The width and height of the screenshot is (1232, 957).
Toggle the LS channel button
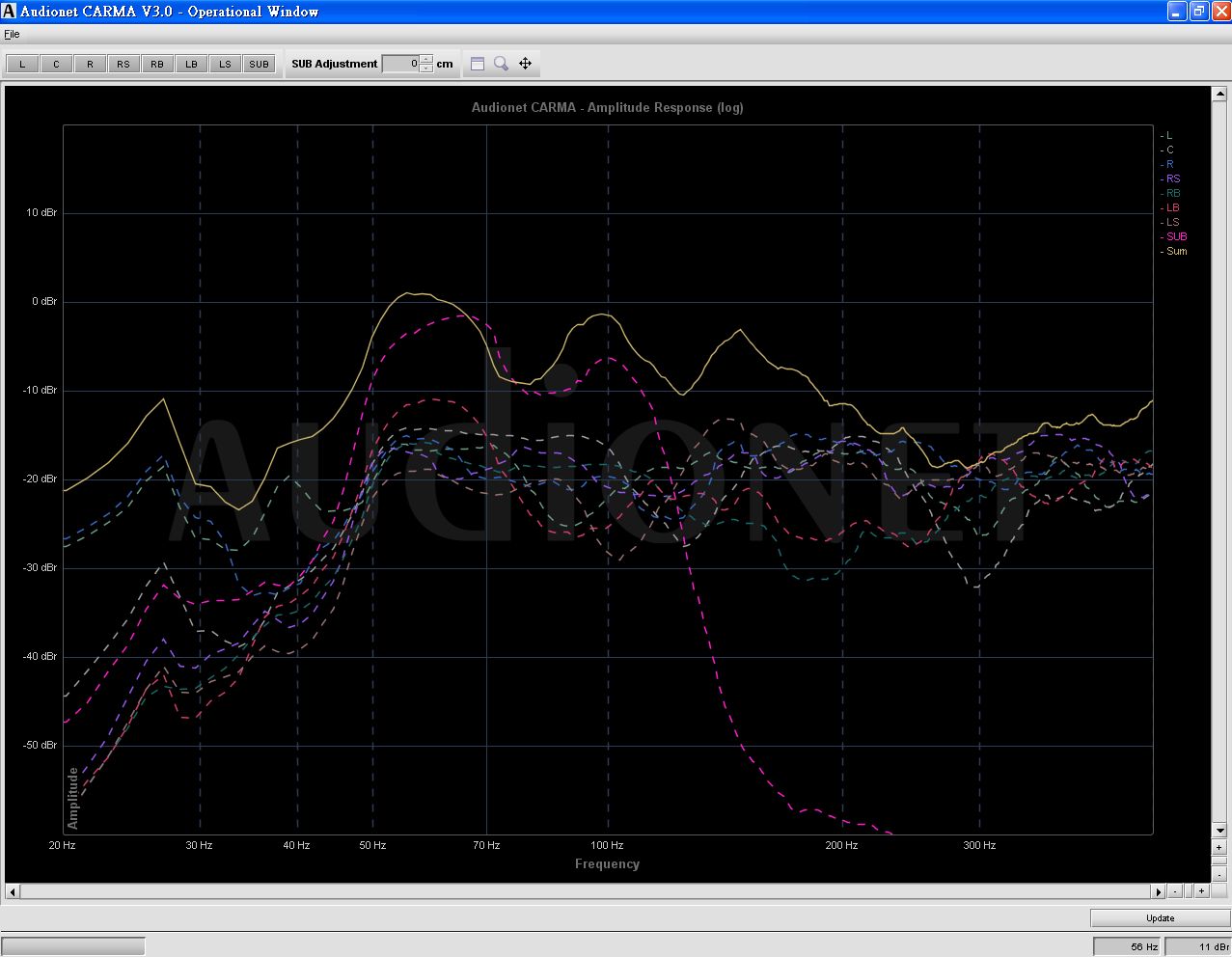tap(225, 65)
